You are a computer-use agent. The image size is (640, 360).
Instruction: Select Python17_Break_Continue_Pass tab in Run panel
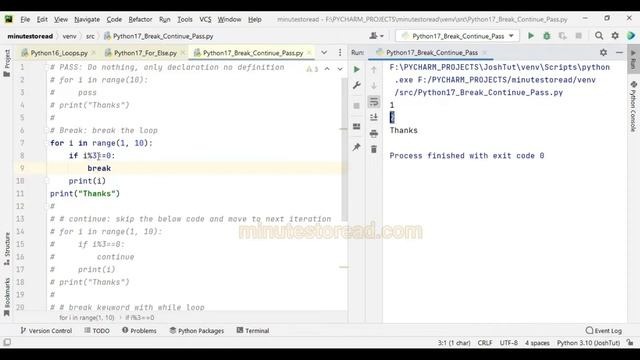coord(431,52)
